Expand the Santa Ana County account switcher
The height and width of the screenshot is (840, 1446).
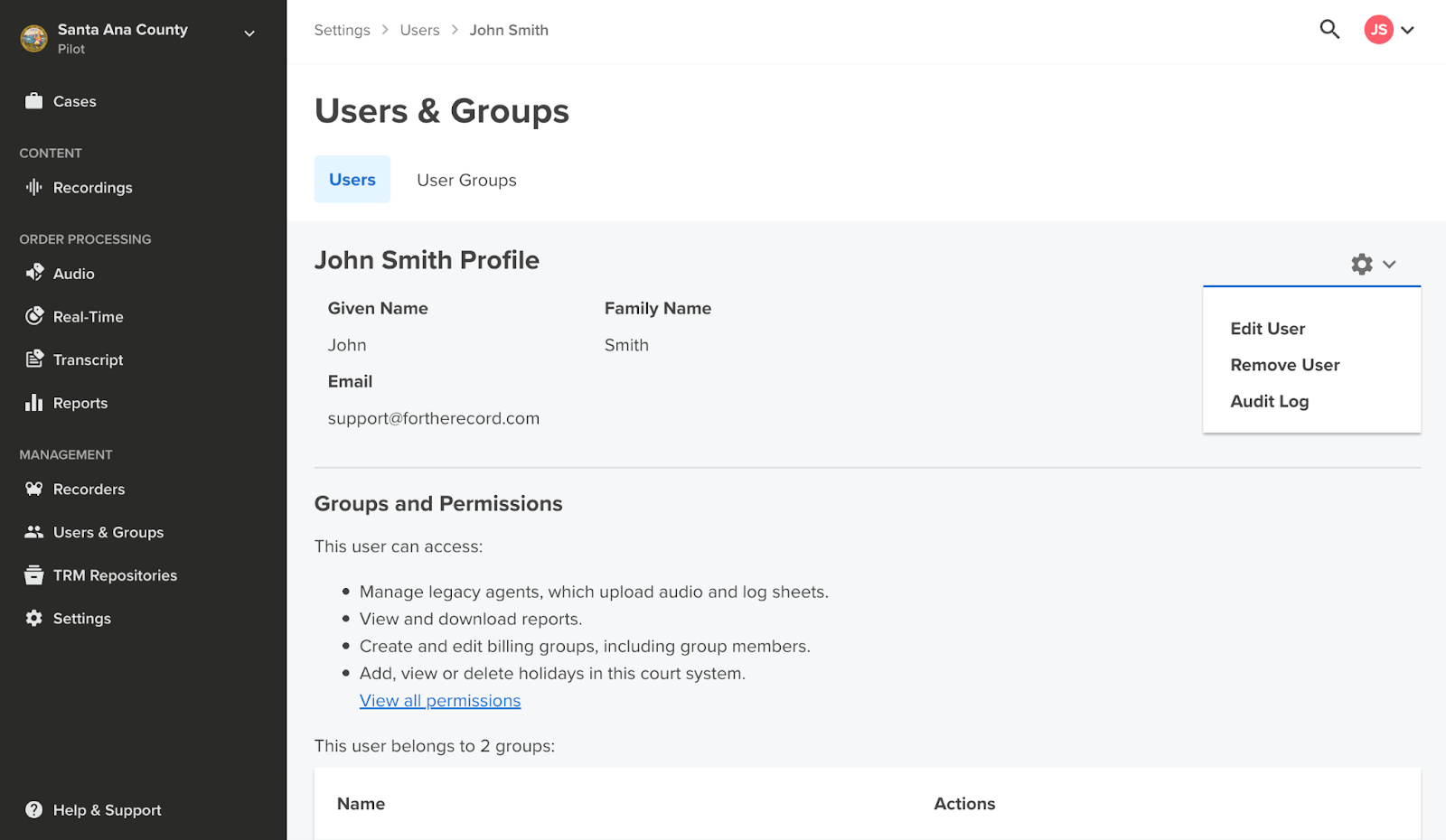[x=249, y=33]
